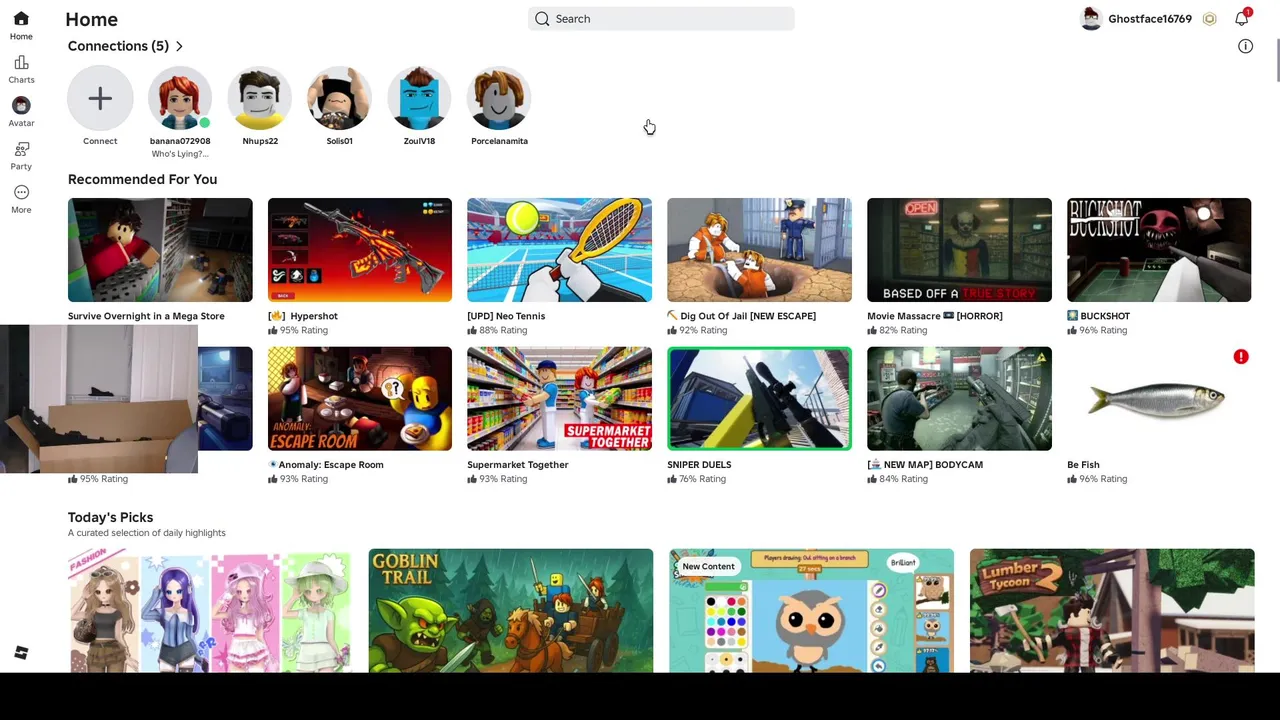Click the red alert badge on Be Fish
This screenshot has width=1280, height=720.
coord(1241,357)
